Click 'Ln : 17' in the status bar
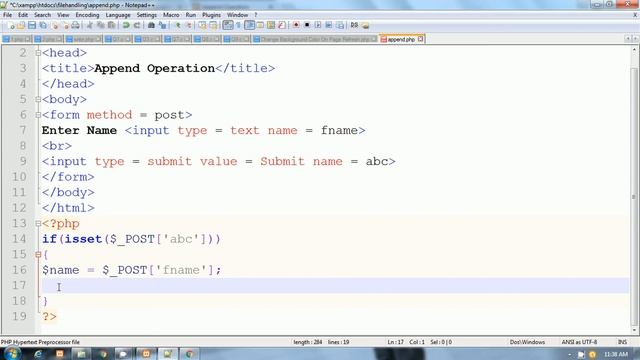The height and width of the screenshot is (360, 640). coord(396,342)
